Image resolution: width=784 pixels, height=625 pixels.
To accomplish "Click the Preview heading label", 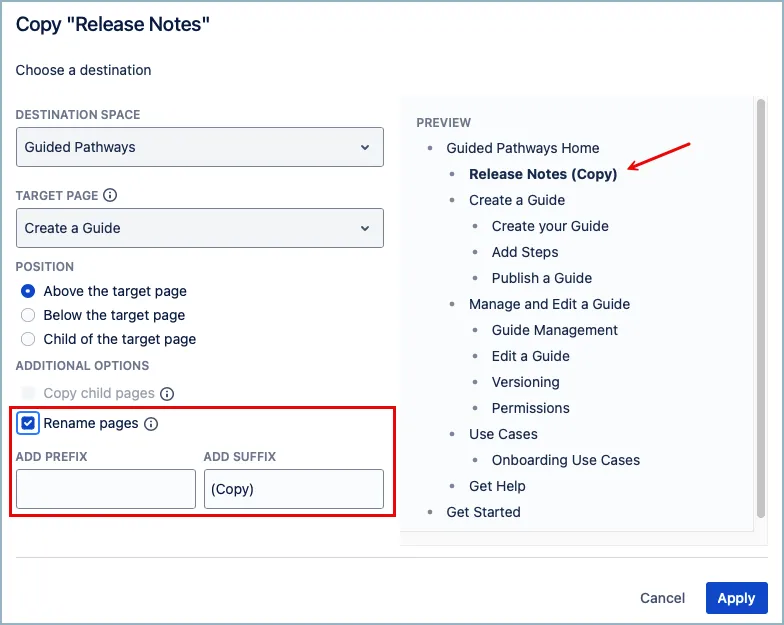I will tap(444, 122).
